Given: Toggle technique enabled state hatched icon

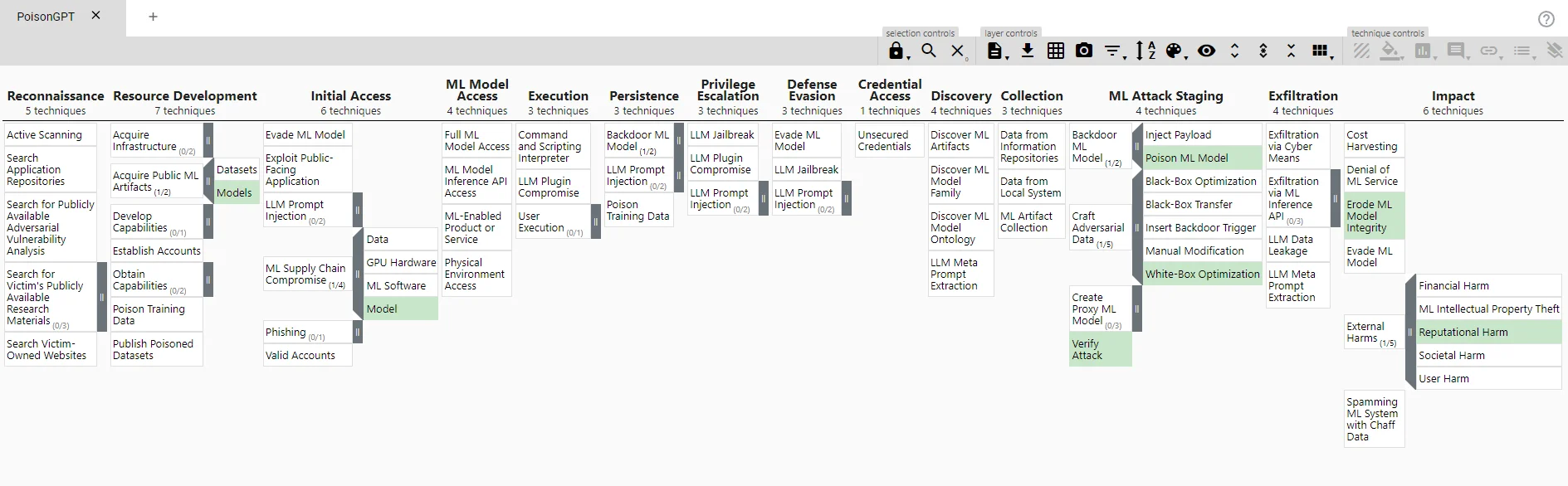Looking at the screenshot, I should pos(1361,51).
